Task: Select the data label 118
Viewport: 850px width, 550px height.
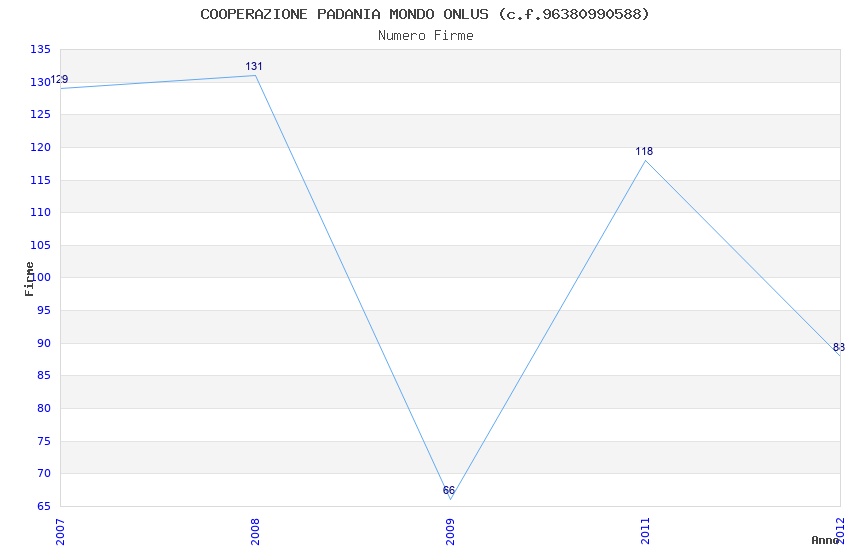Action: (x=644, y=151)
